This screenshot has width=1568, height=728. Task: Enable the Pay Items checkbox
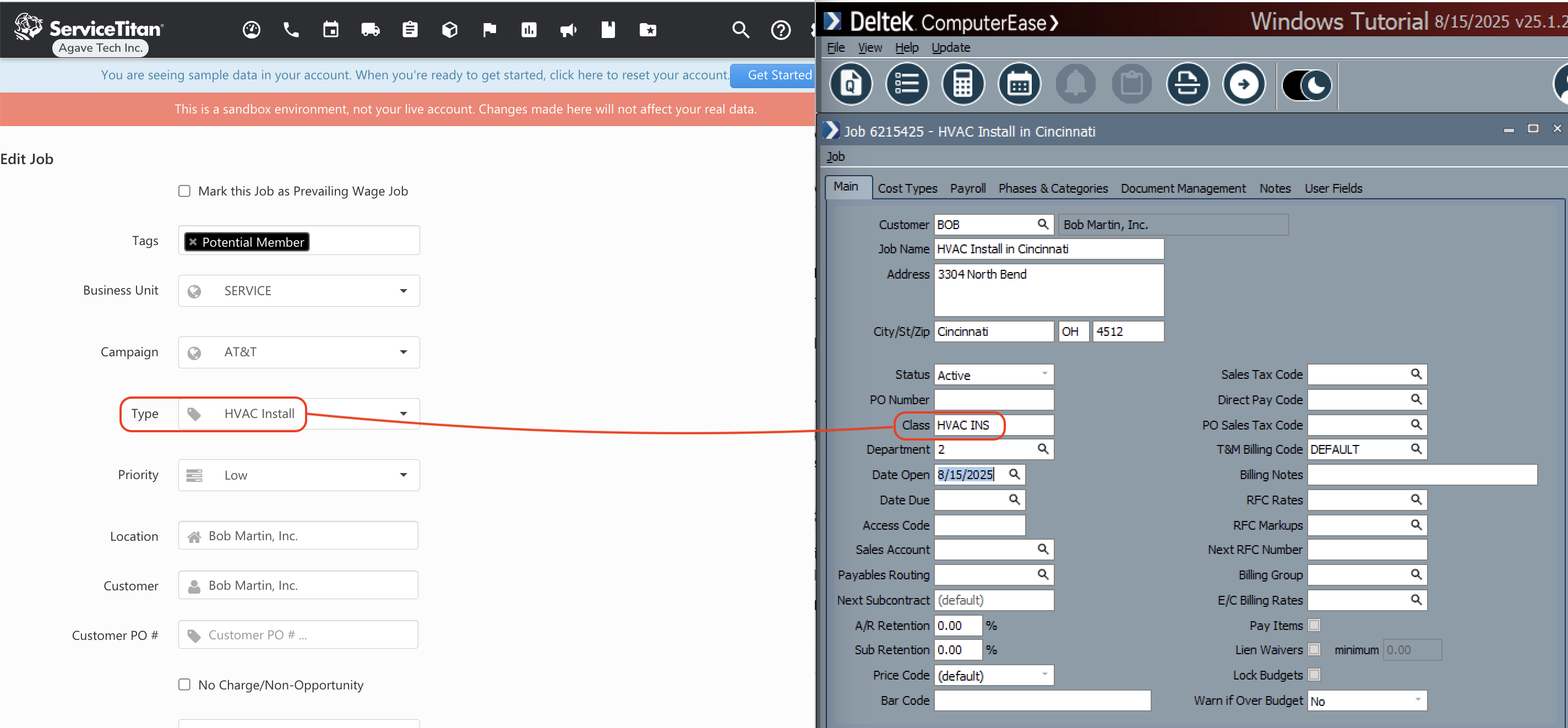click(1314, 625)
